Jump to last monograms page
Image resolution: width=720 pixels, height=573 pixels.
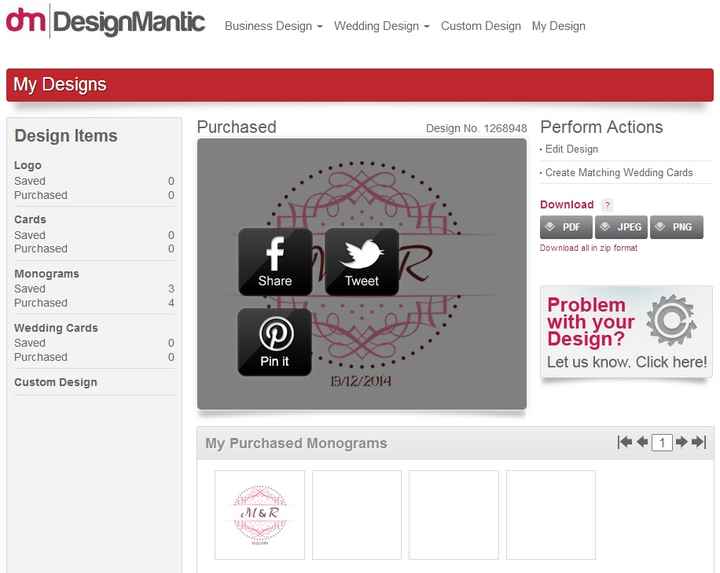click(699, 442)
